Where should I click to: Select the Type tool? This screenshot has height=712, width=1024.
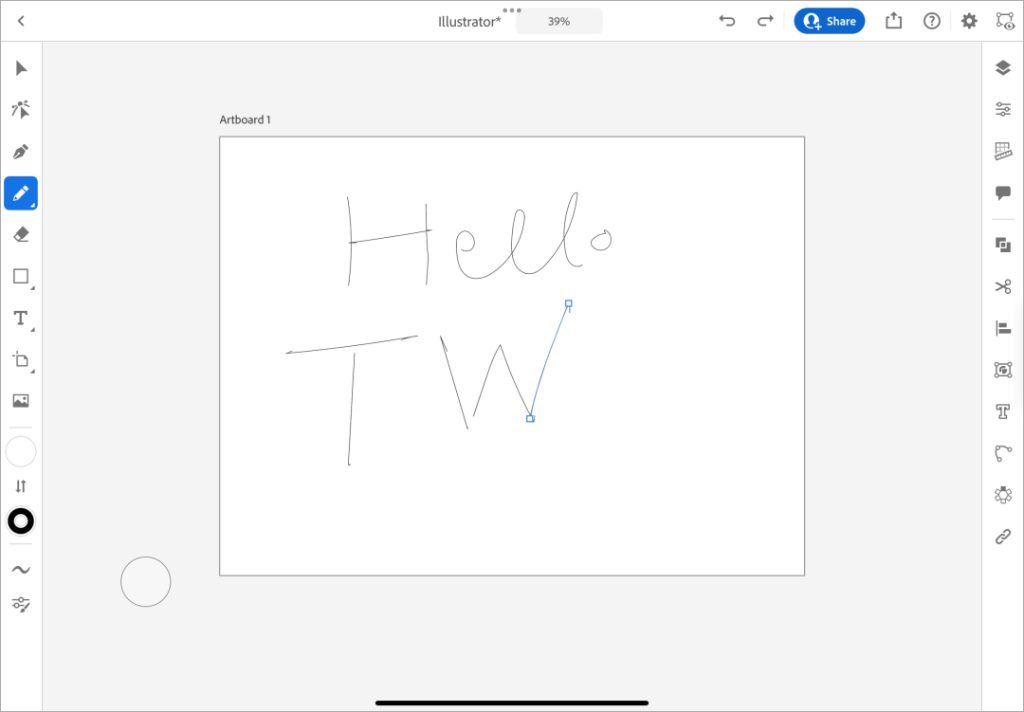pos(21,318)
